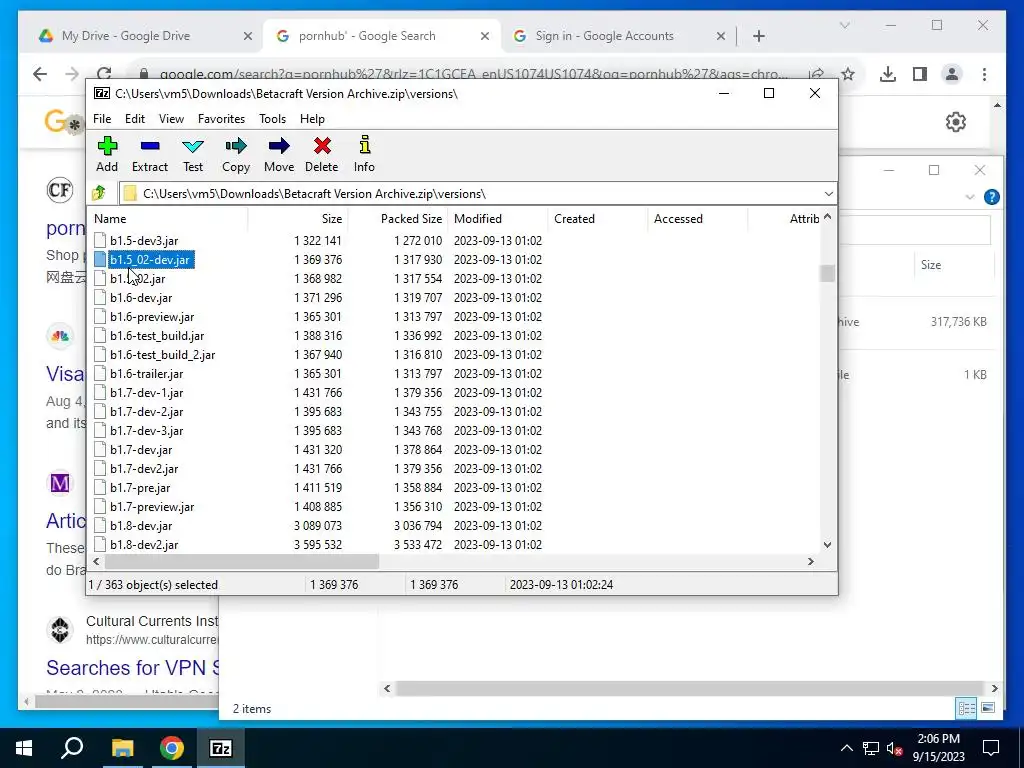
Task: Sort by the Accessed column header
Action: tap(697, 219)
